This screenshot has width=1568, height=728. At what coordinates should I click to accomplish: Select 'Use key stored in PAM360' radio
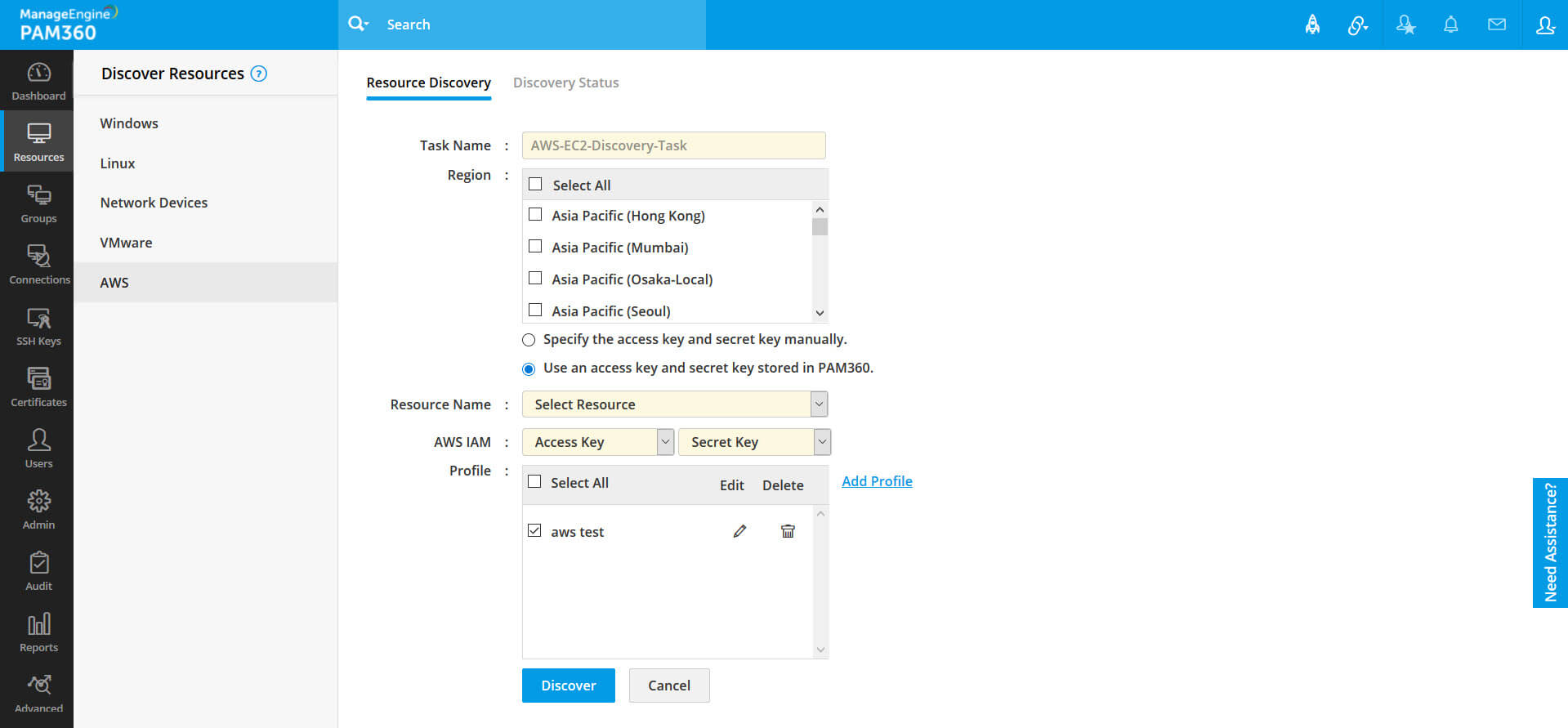529,368
